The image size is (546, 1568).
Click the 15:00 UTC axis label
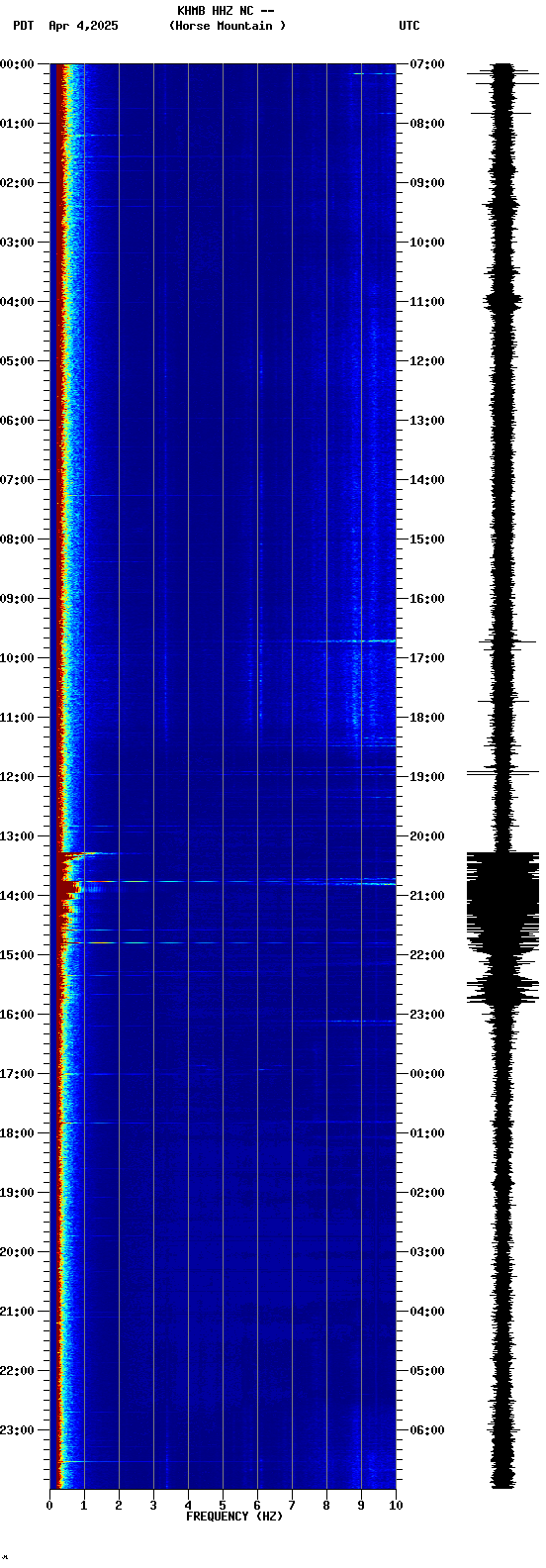pos(426,539)
